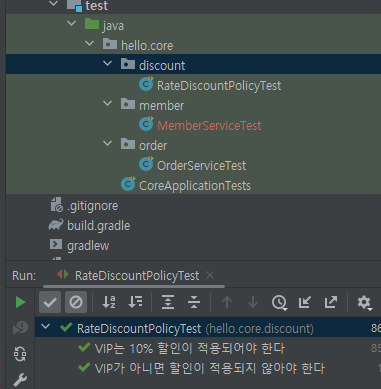Image resolution: width=381 pixels, height=389 pixels.
Task: Select the test module folder
Action: click(96, 6)
